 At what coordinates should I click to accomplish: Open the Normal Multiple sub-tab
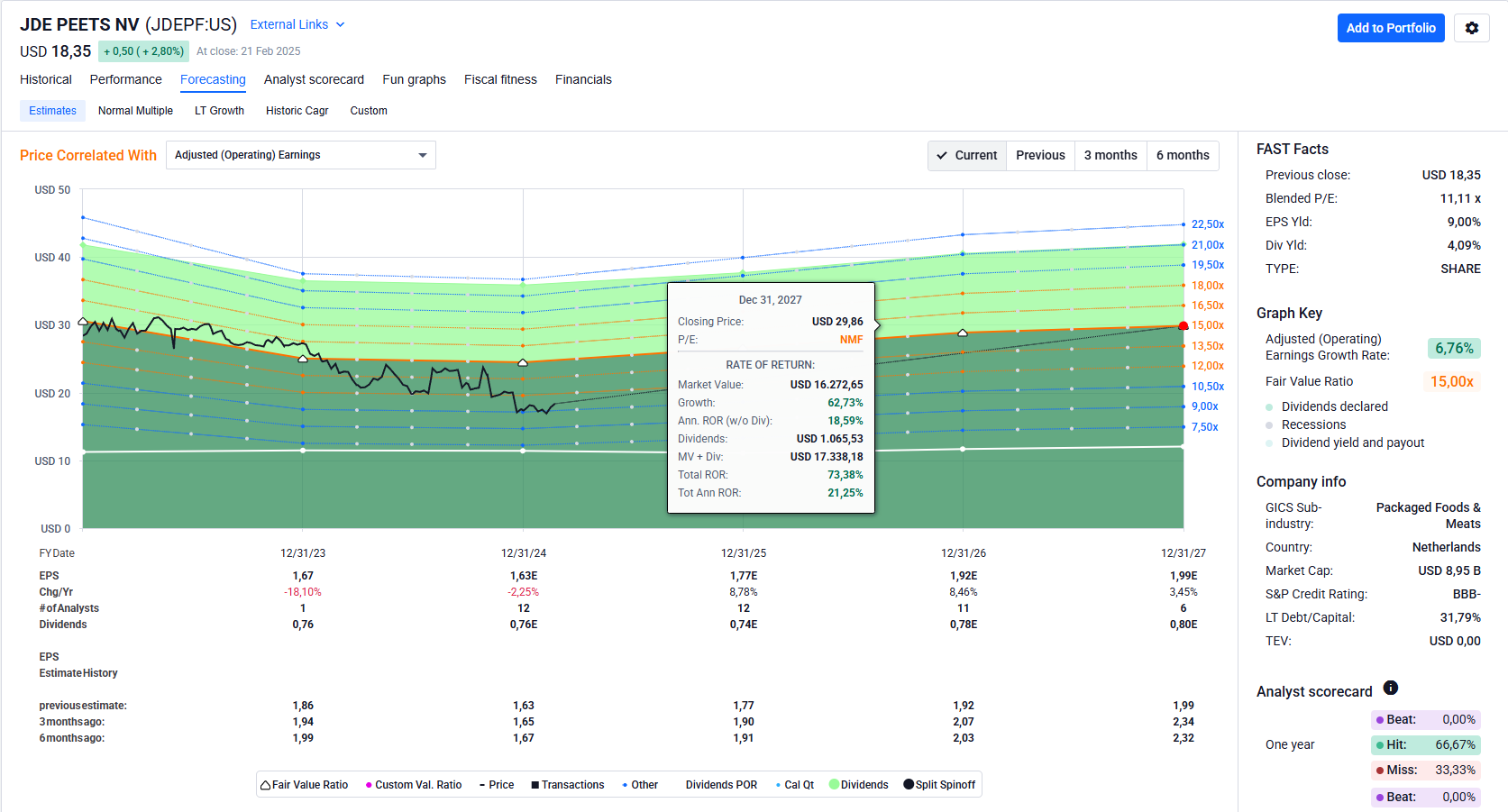click(x=135, y=111)
